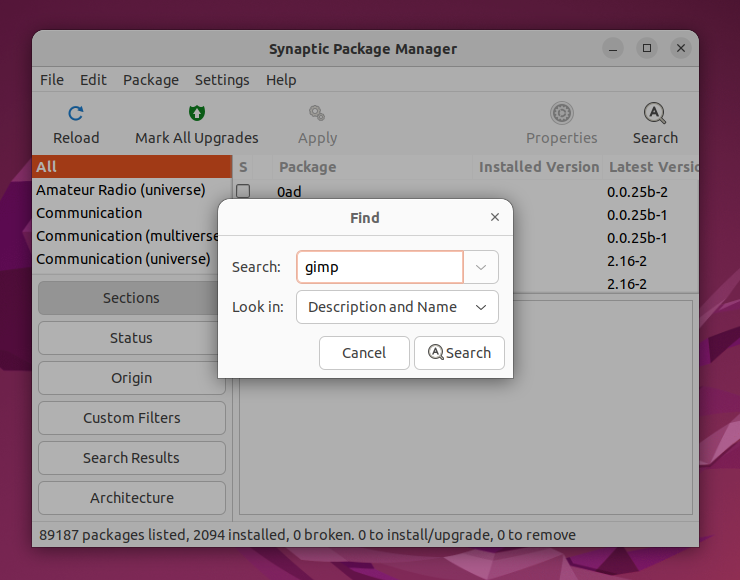Close the Find dialog with X
The height and width of the screenshot is (580, 740).
(x=495, y=217)
